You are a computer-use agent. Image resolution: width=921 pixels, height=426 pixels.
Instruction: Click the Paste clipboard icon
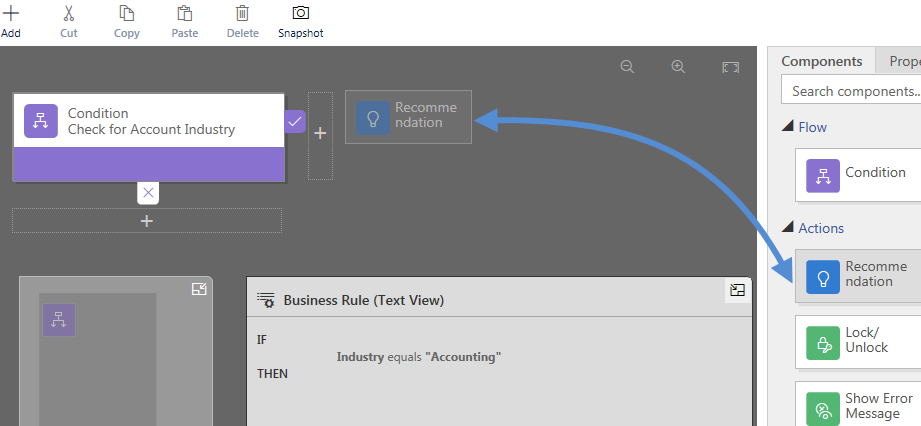[x=185, y=14]
